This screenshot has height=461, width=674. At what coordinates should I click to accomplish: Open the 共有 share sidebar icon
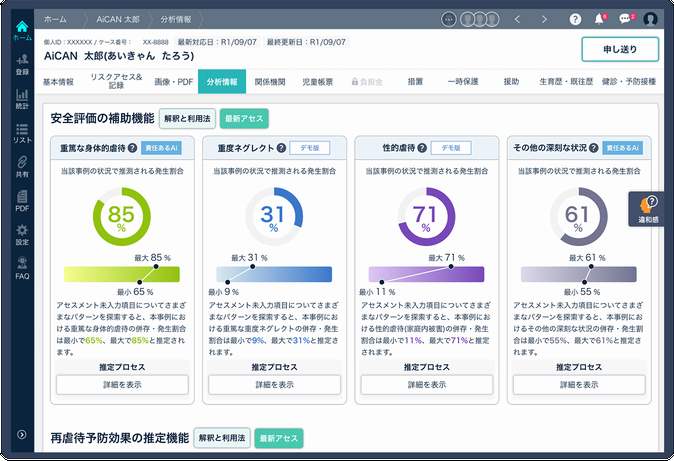22,167
